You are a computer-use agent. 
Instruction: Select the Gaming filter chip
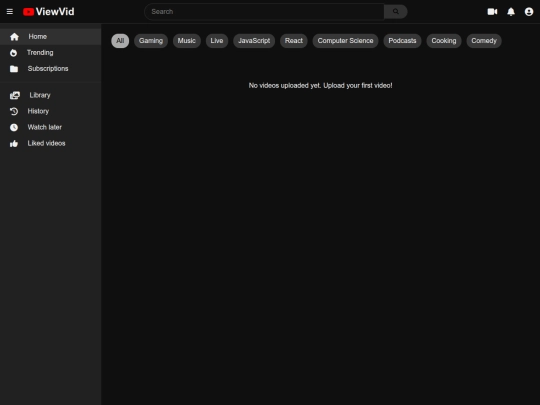pos(151,41)
